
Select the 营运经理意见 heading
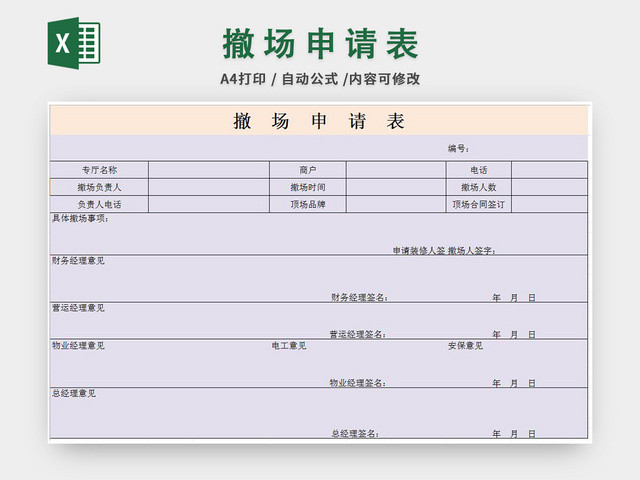pyautogui.click(x=78, y=308)
